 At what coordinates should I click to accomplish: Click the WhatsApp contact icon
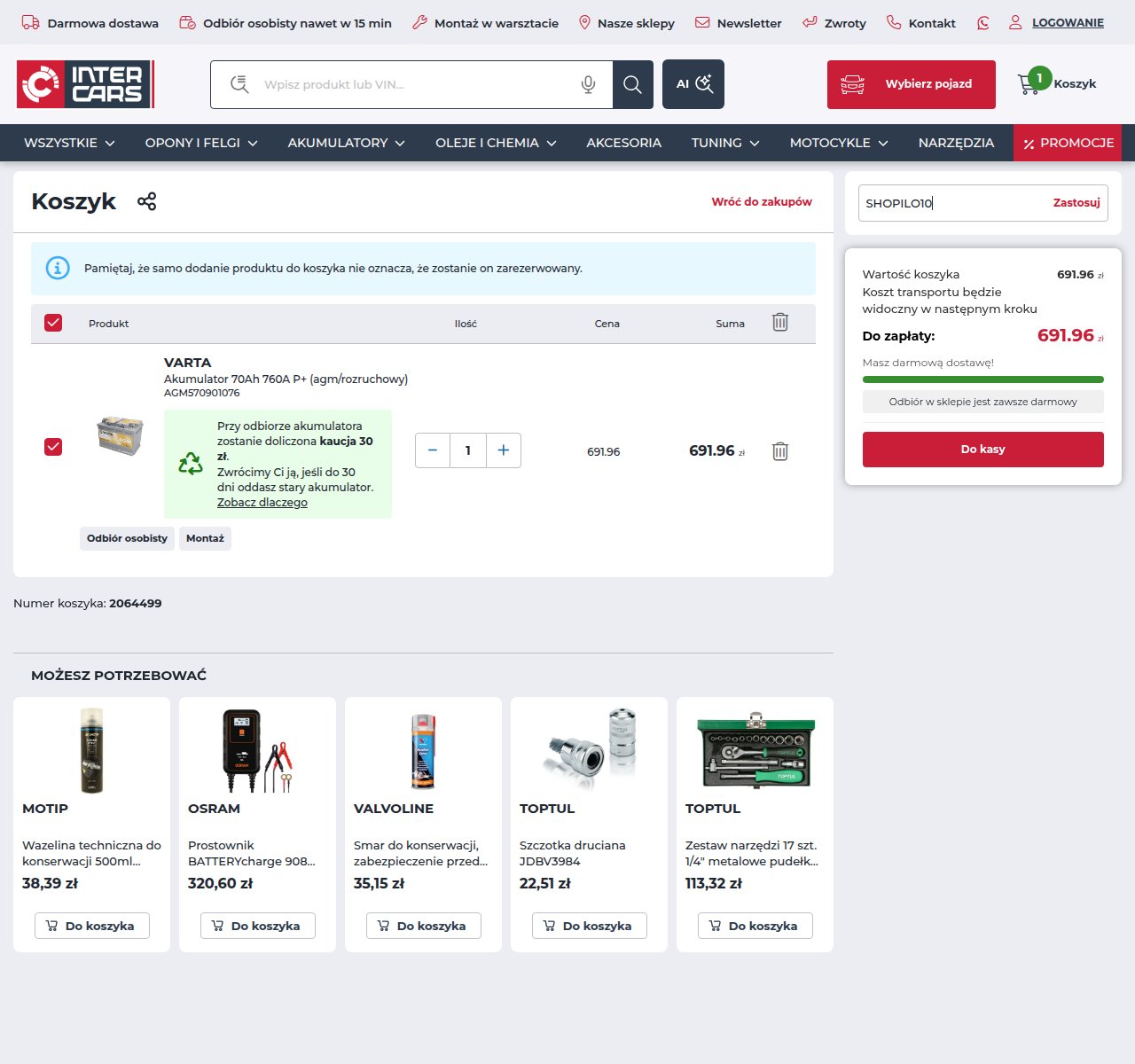pyautogui.click(x=983, y=23)
